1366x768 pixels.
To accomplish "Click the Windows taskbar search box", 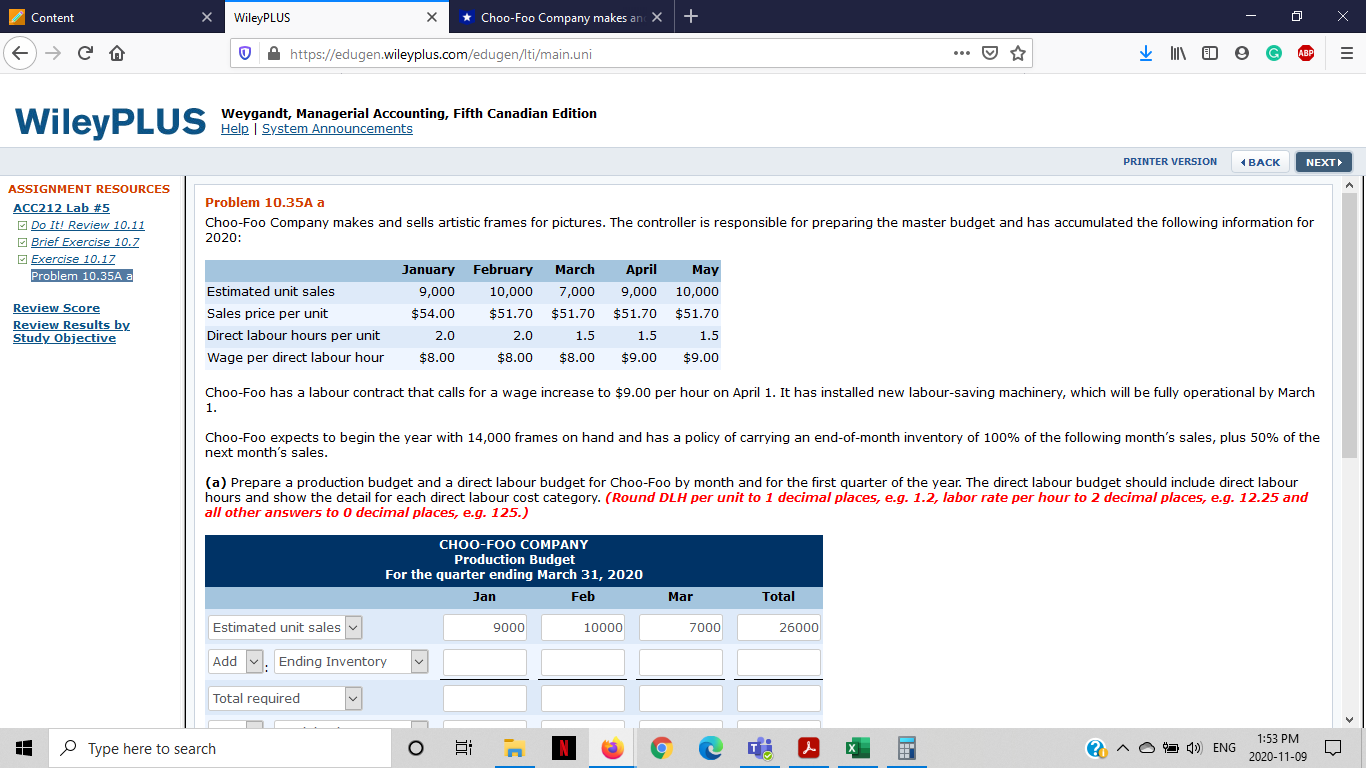I will 220,748.
